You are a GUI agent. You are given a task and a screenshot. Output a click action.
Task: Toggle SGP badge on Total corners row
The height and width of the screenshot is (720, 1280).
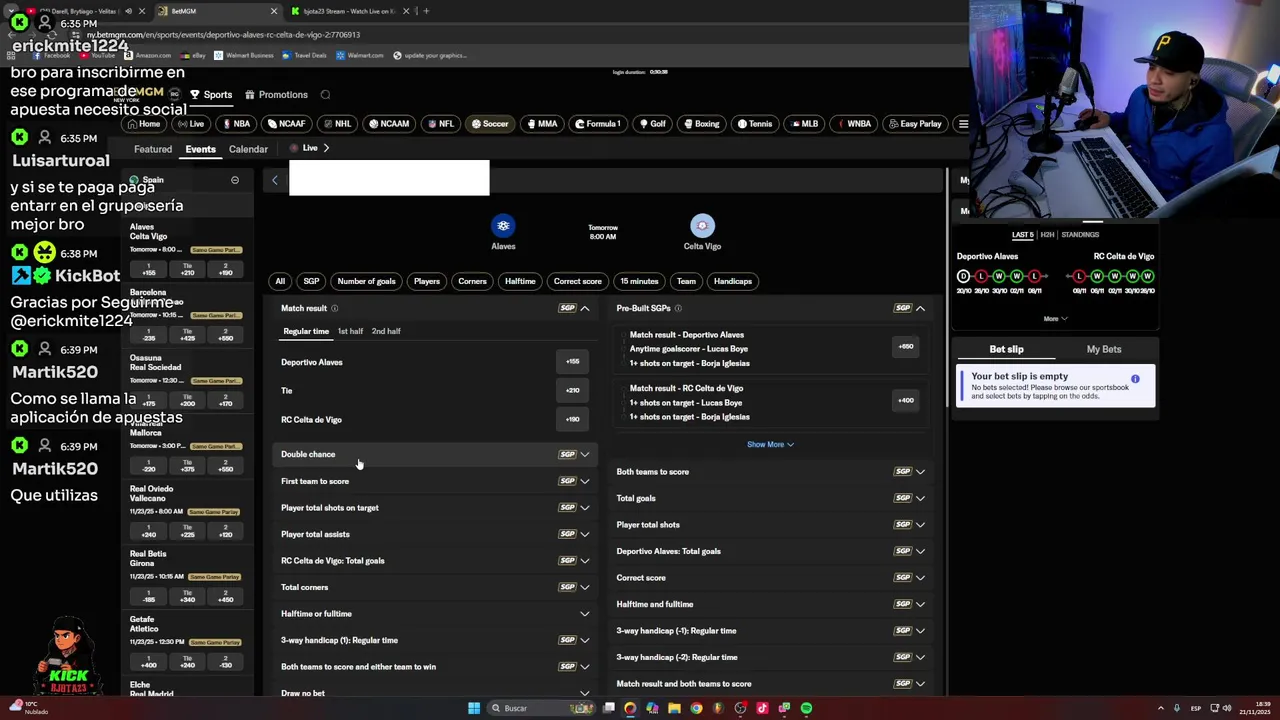coord(567,587)
